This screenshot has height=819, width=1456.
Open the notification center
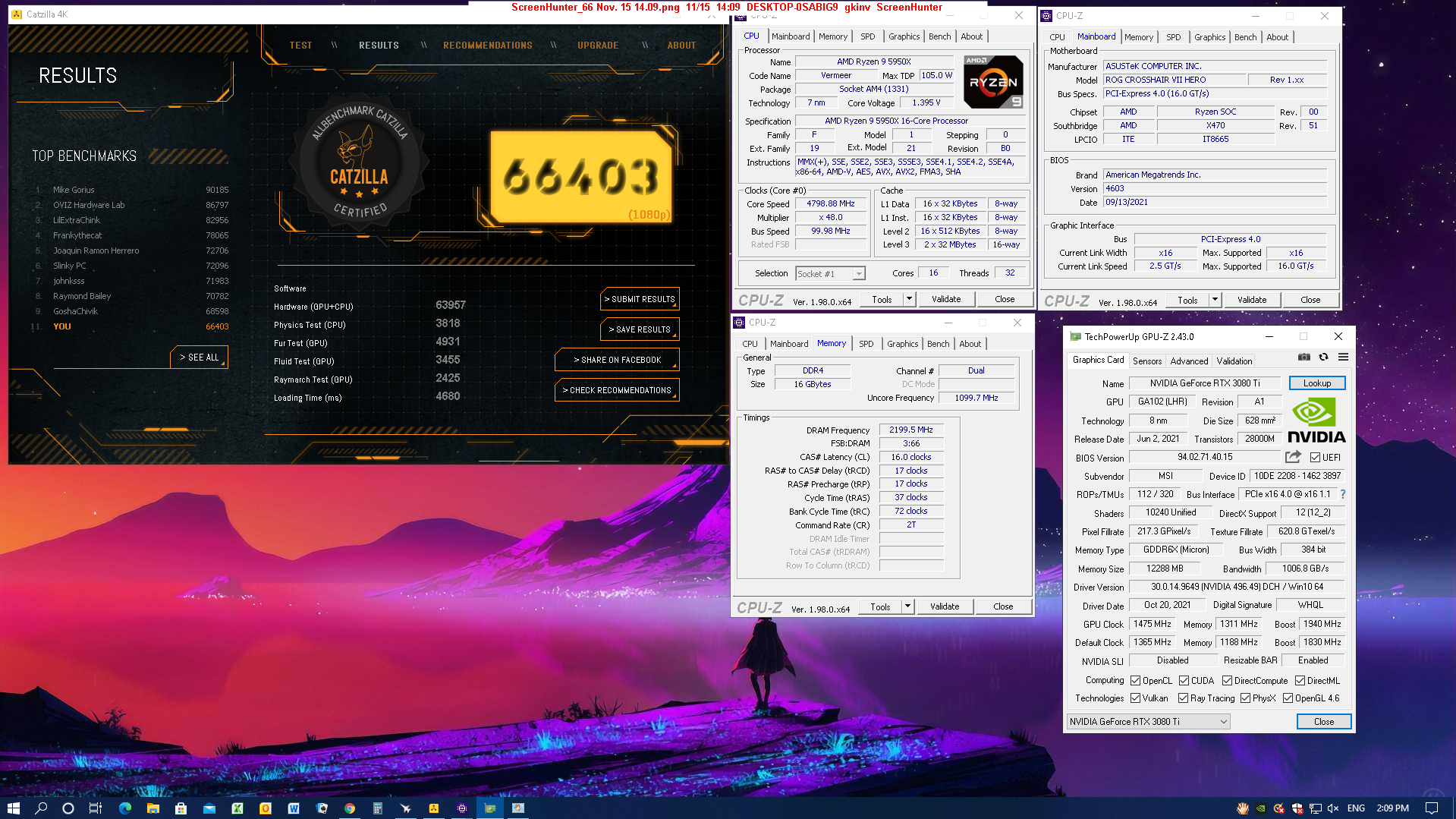[x=1432, y=808]
